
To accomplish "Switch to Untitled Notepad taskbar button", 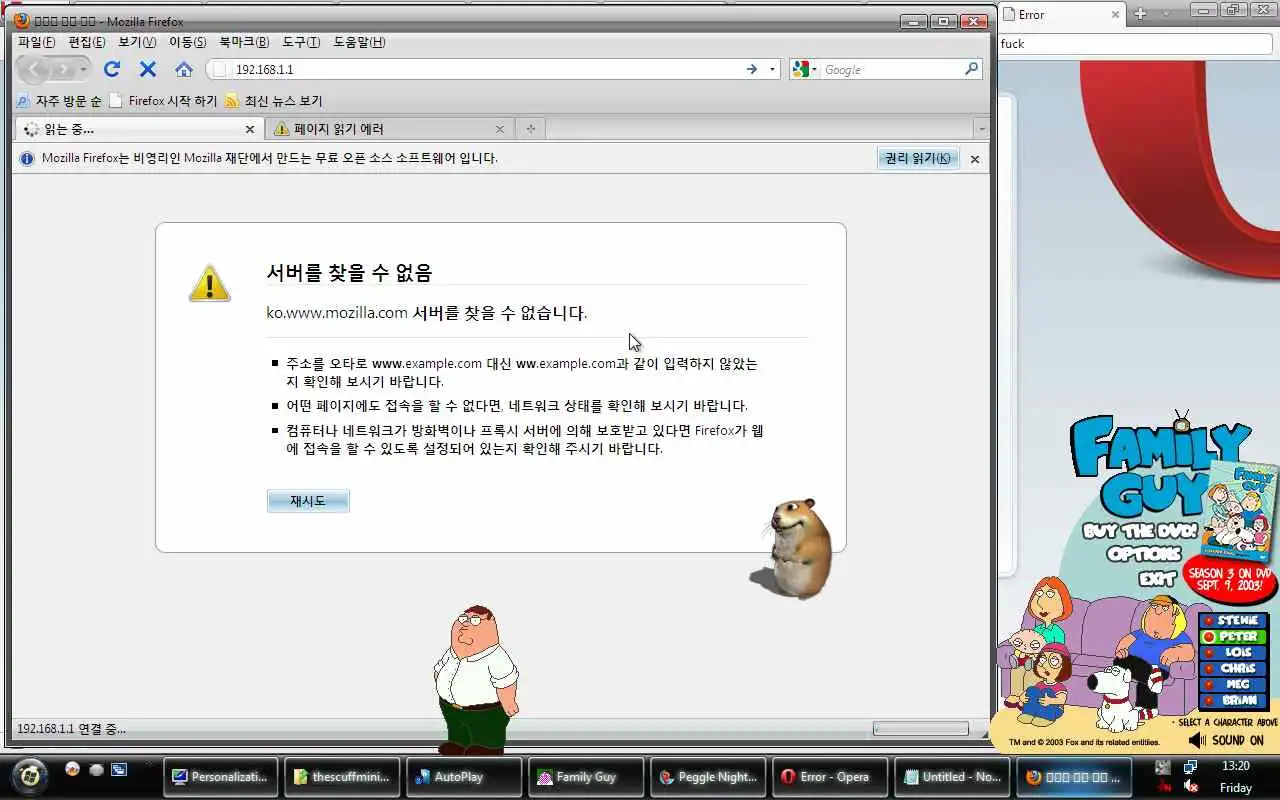I will pyautogui.click(x=952, y=777).
